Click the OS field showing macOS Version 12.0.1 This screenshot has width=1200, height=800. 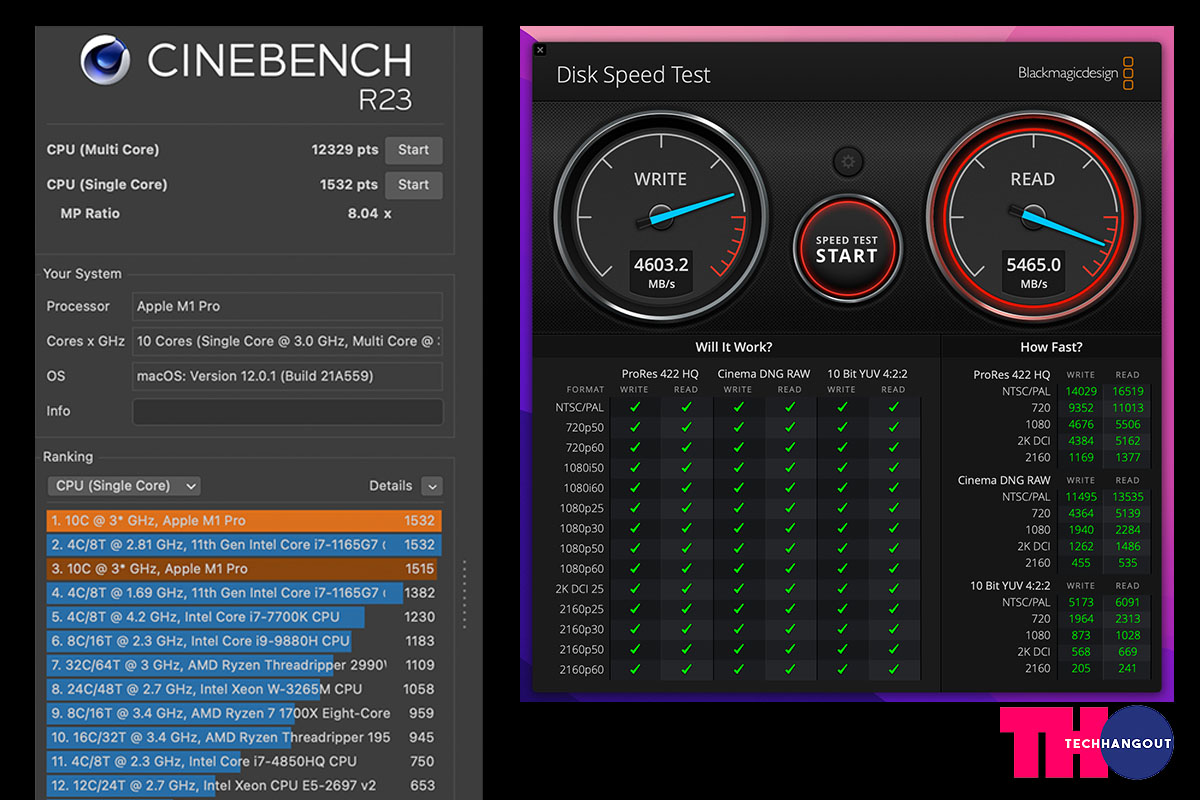coord(287,376)
